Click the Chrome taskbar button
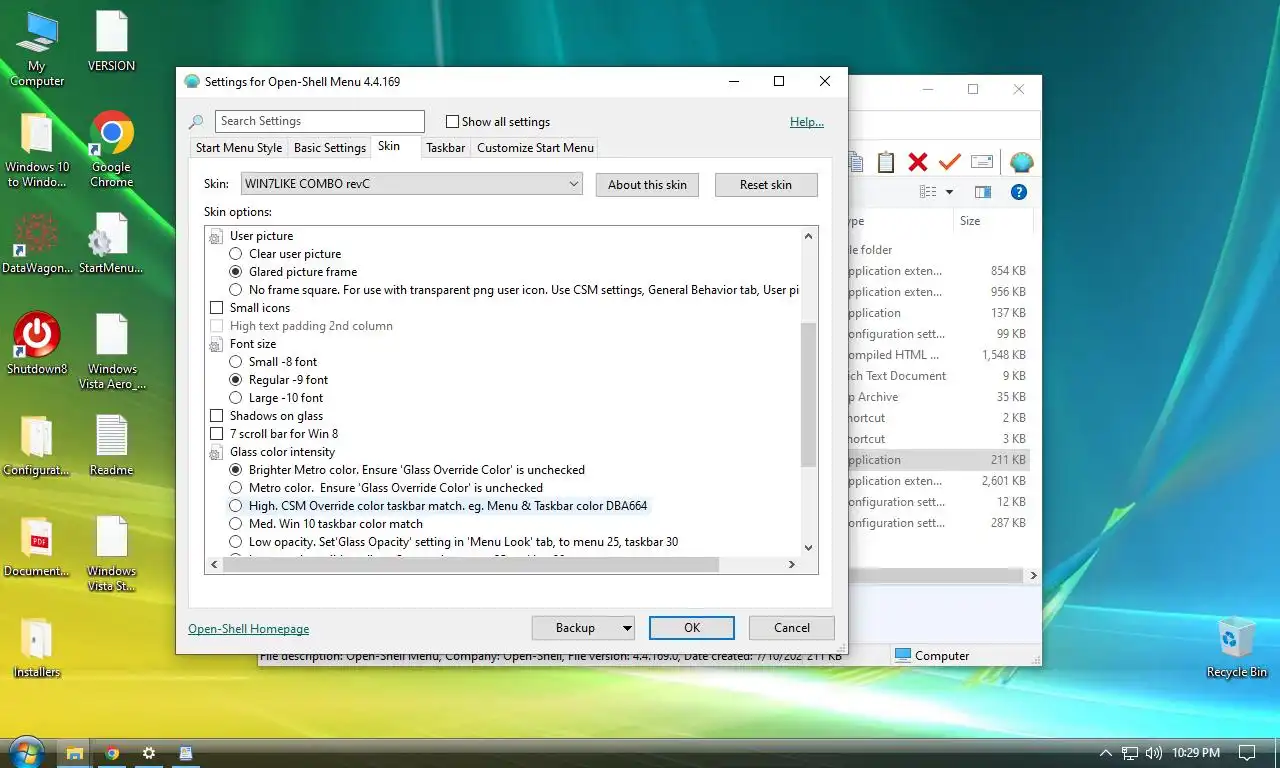This screenshot has width=1280, height=768. (x=112, y=753)
